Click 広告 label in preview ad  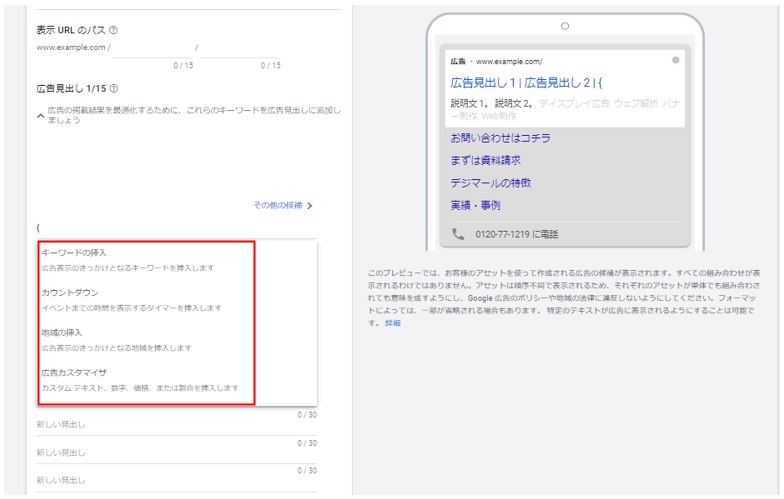(458, 62)
